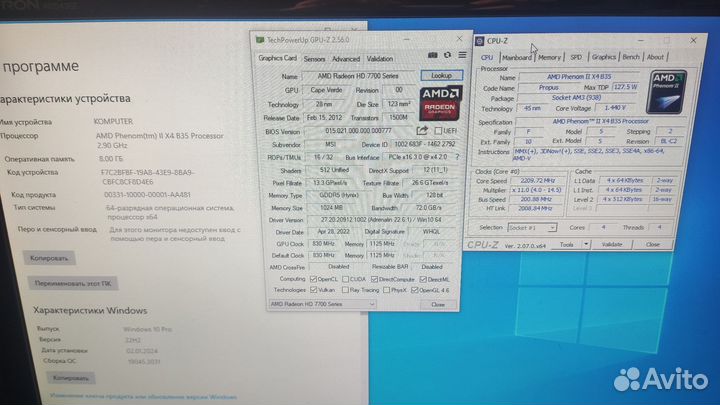Click the AMD Phenom II logo in CPU-Z
The height and width of the screenshot is (405, 720).
[666, 92]
